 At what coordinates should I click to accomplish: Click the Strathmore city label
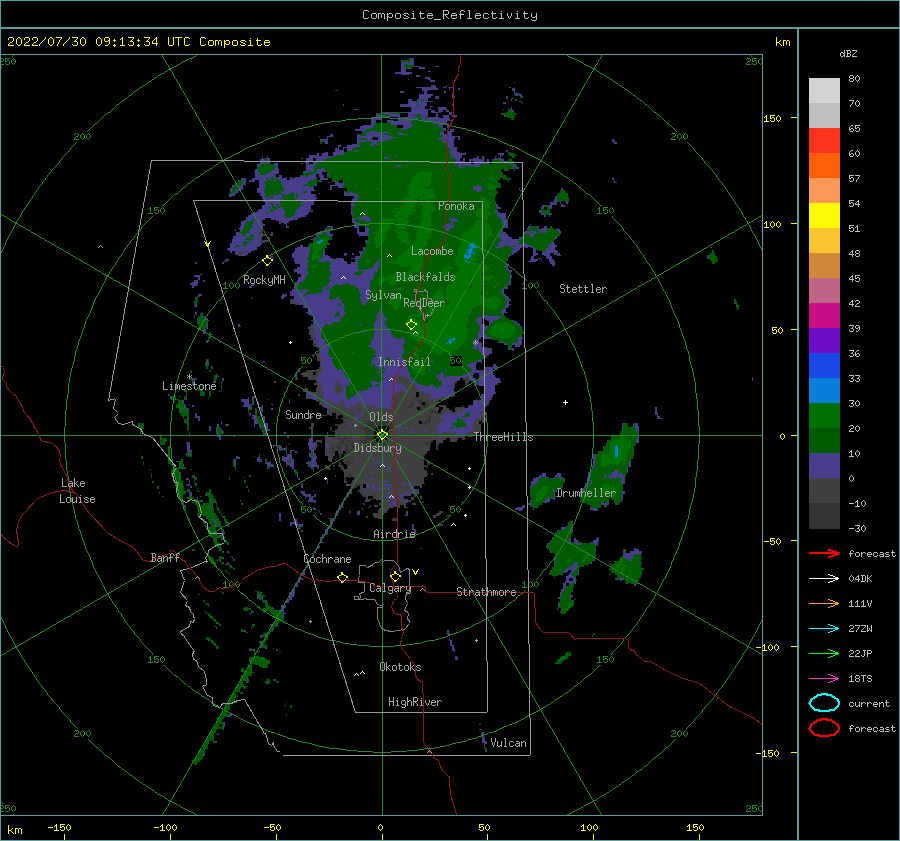click(486, 592)
